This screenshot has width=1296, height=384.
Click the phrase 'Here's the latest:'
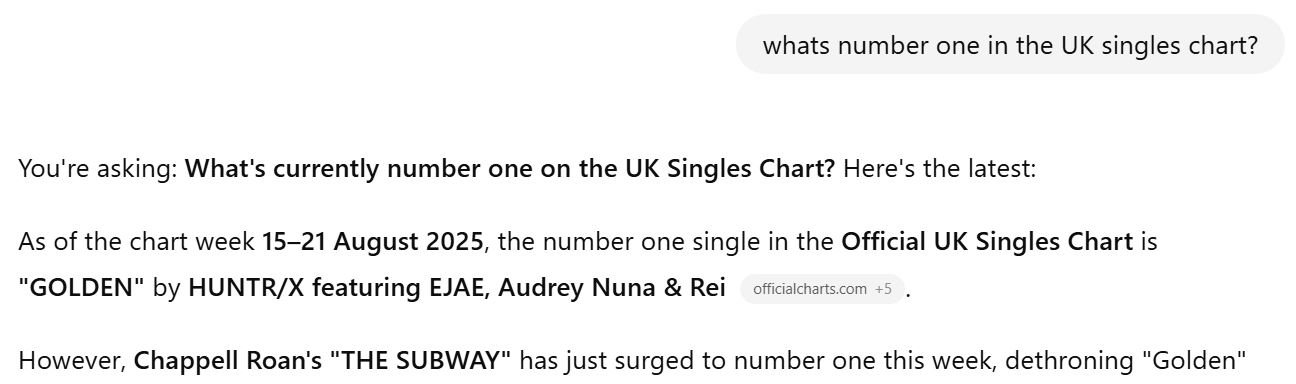939,169
